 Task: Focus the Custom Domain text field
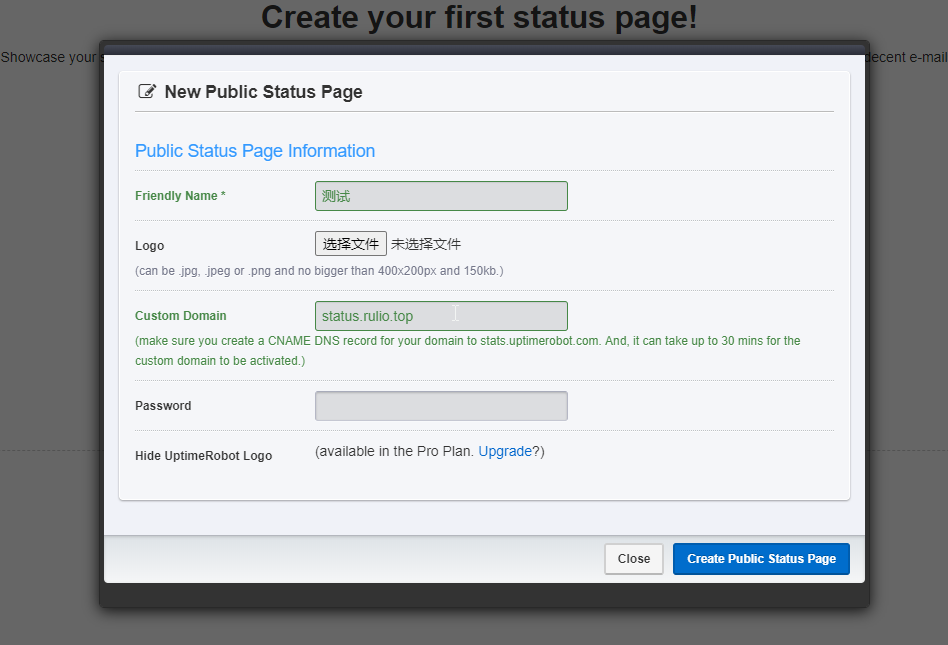(441, 316)
